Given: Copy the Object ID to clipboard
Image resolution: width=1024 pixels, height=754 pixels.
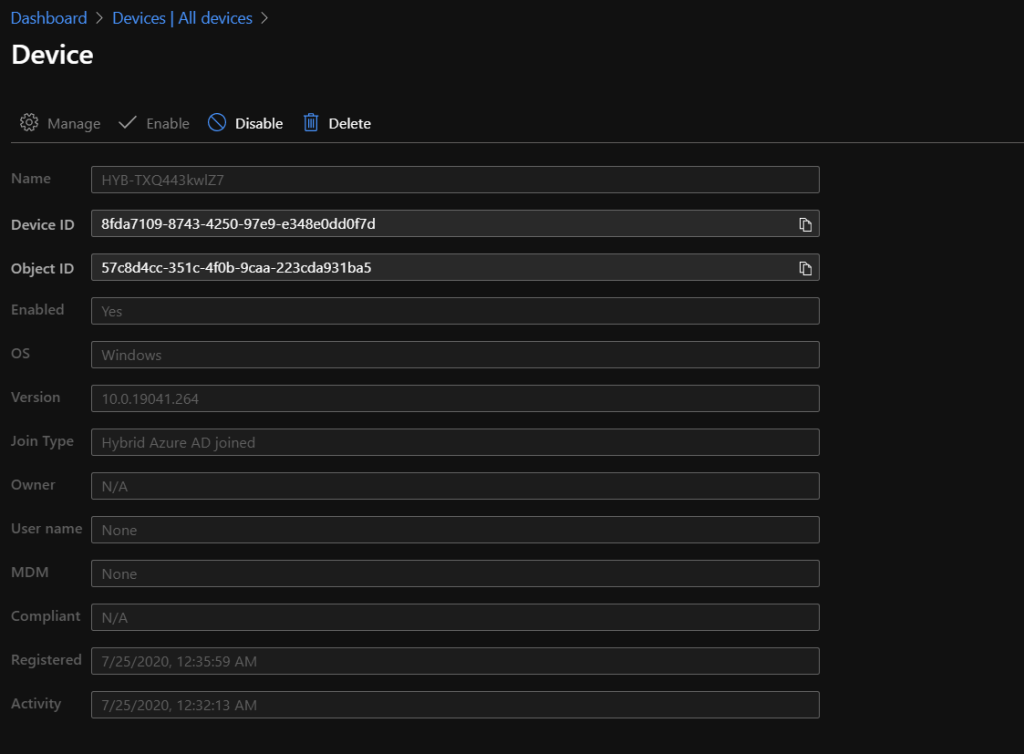Looking at the screenshot, I should pos(805,268).
